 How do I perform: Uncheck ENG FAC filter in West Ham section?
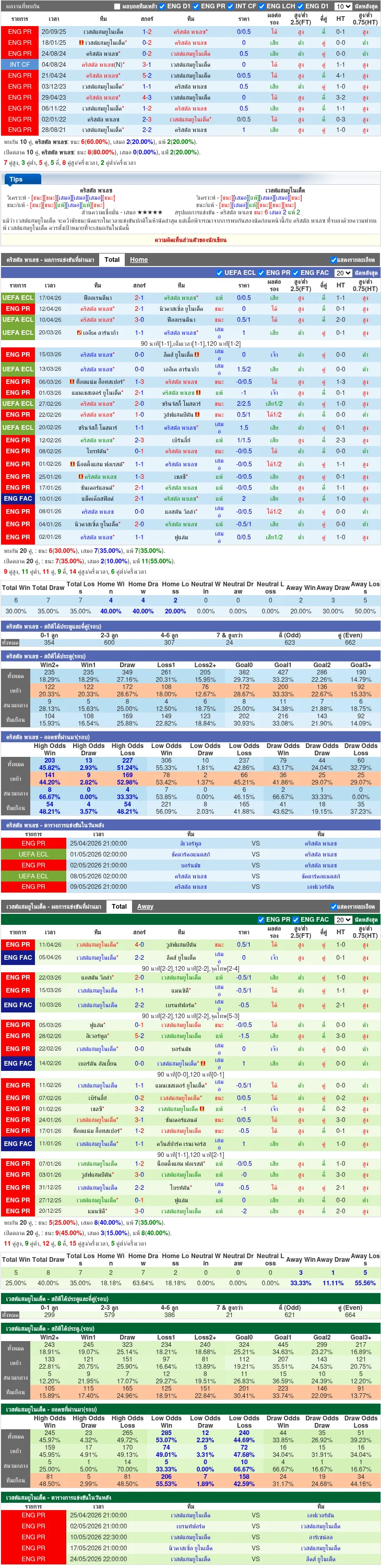(296, 920)
